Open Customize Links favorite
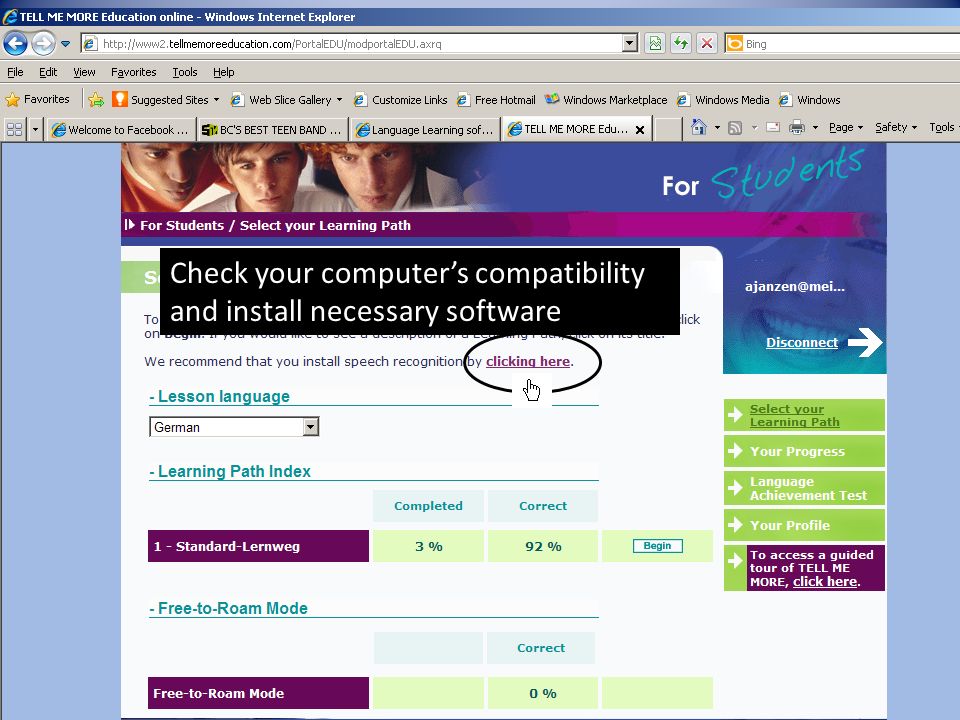Screen dimensions: 960x720 pos(400,100)
